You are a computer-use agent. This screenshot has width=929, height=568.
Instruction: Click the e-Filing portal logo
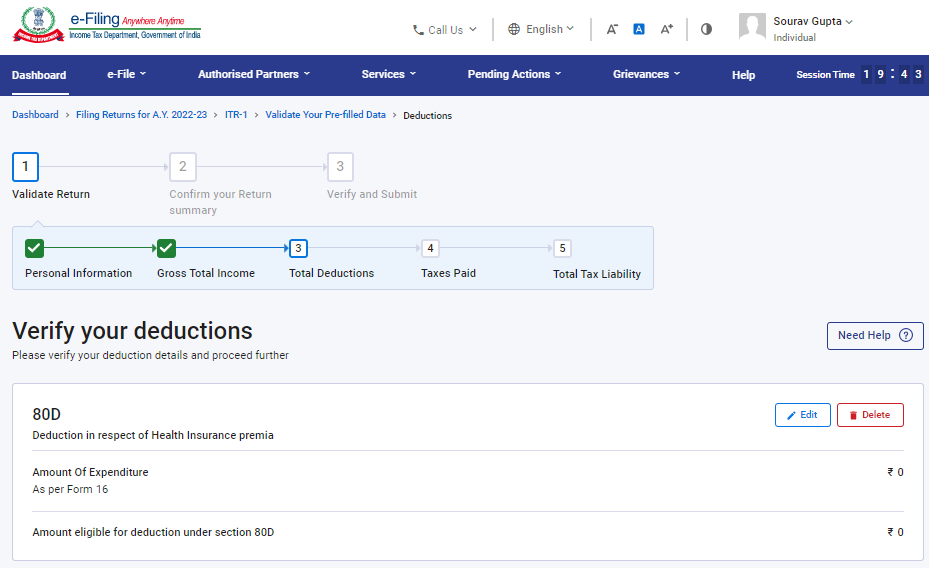(x=107, y=25)
